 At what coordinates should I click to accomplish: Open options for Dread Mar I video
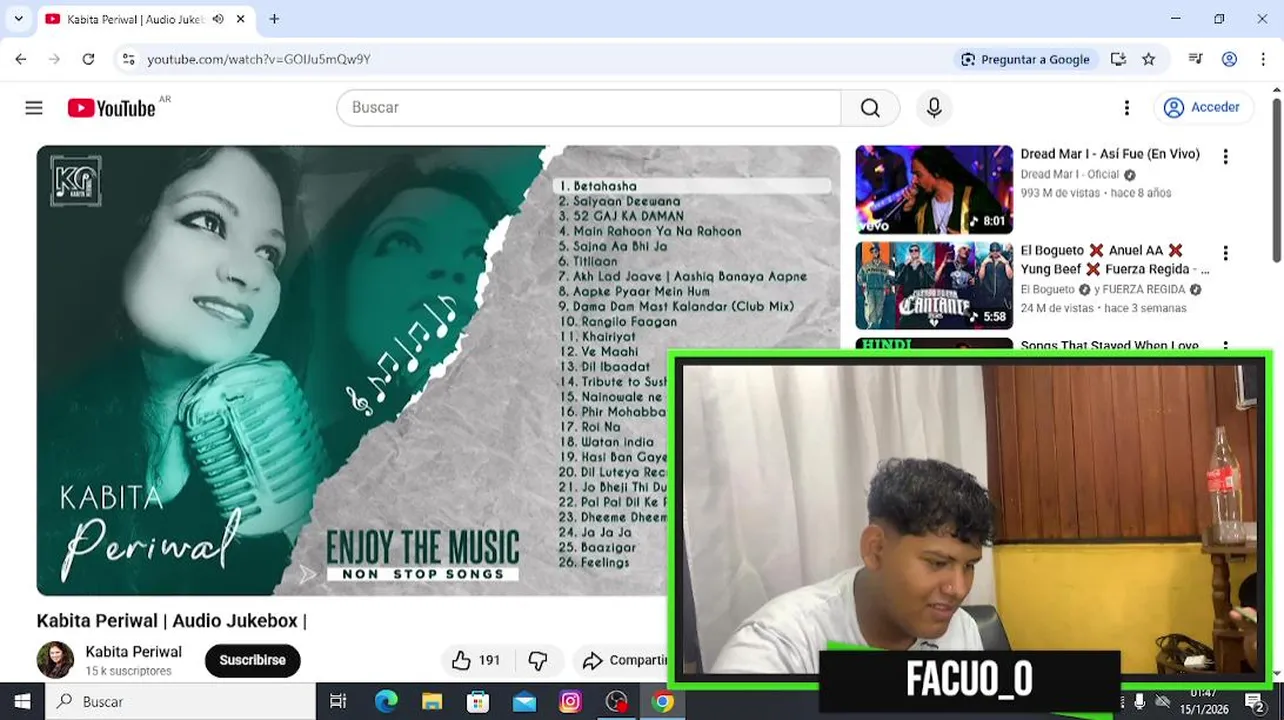pos(1225,156)
